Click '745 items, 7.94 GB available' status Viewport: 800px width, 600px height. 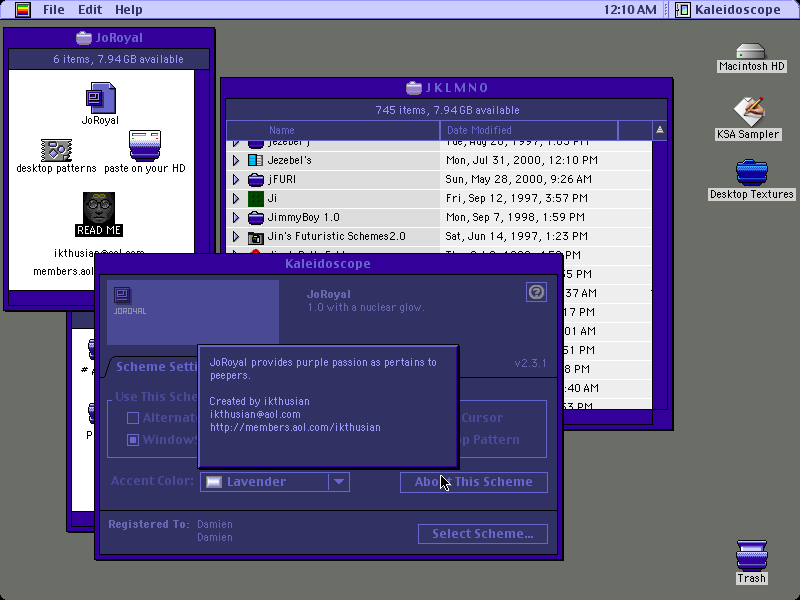[447, 110]
